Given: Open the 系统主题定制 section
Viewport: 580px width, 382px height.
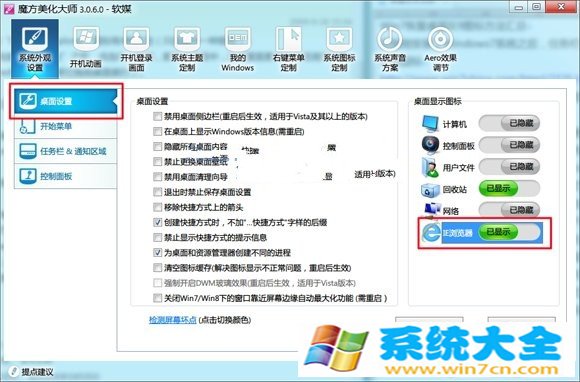Looking at the screenshot, I should pos(187,48).
